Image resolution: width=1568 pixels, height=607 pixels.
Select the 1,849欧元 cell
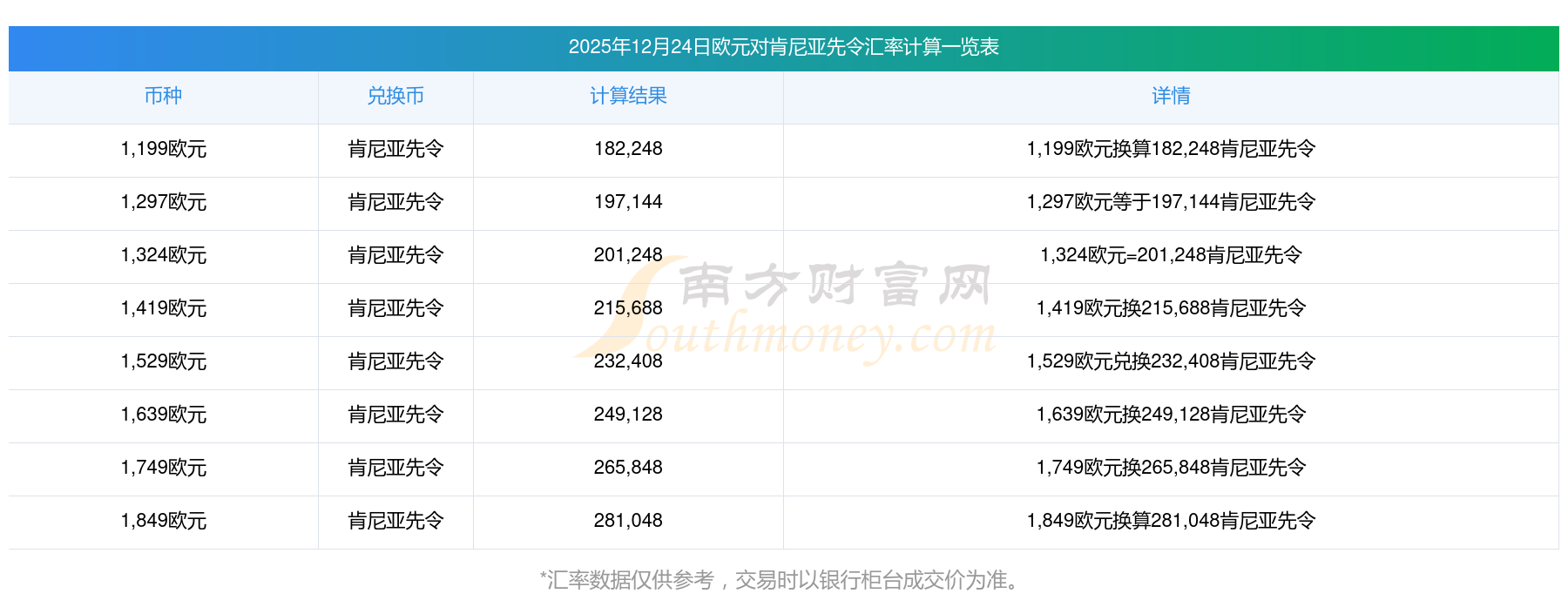click(163, 521)
